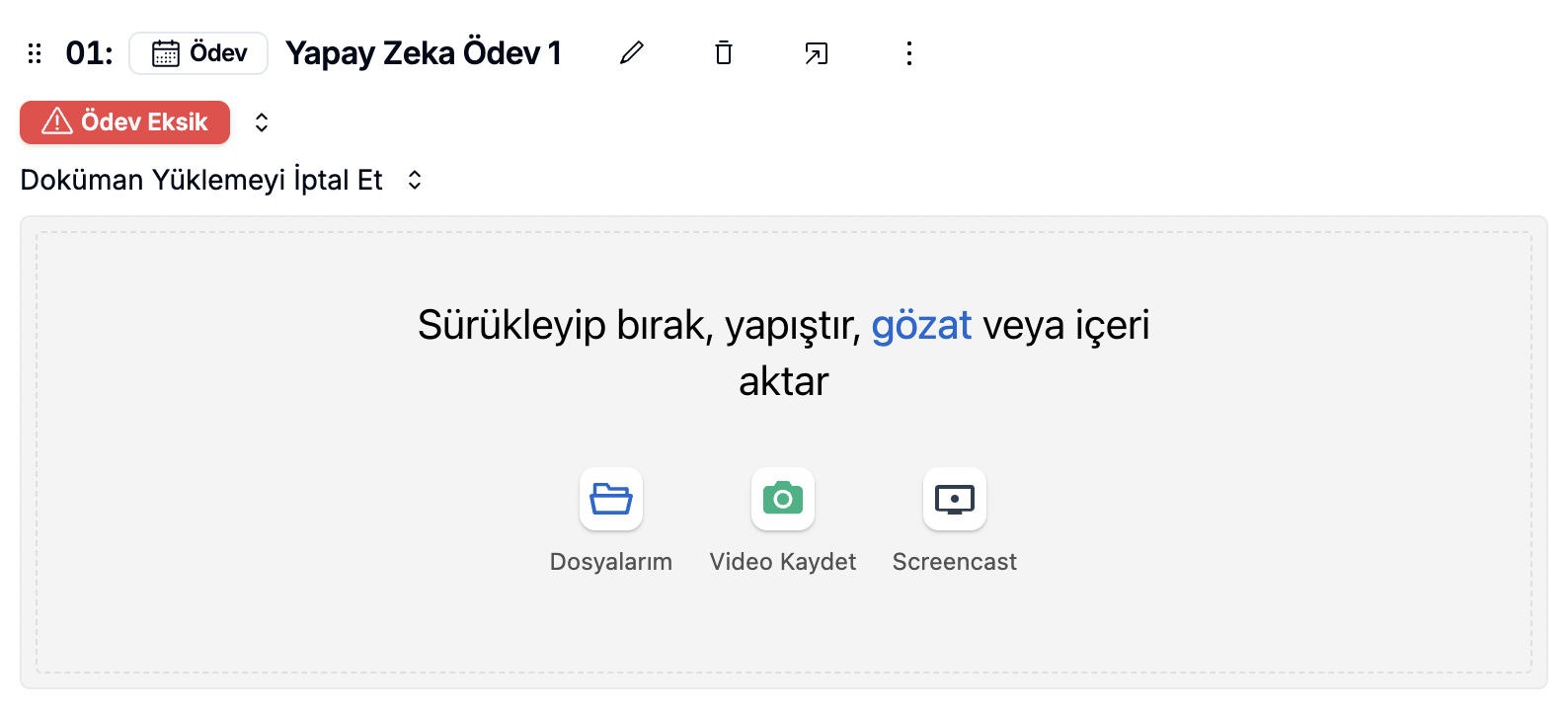The image size is (1568, 715).
Task: Click the Yapay Zeka Ödev 1 title
Action: (424, 53)
